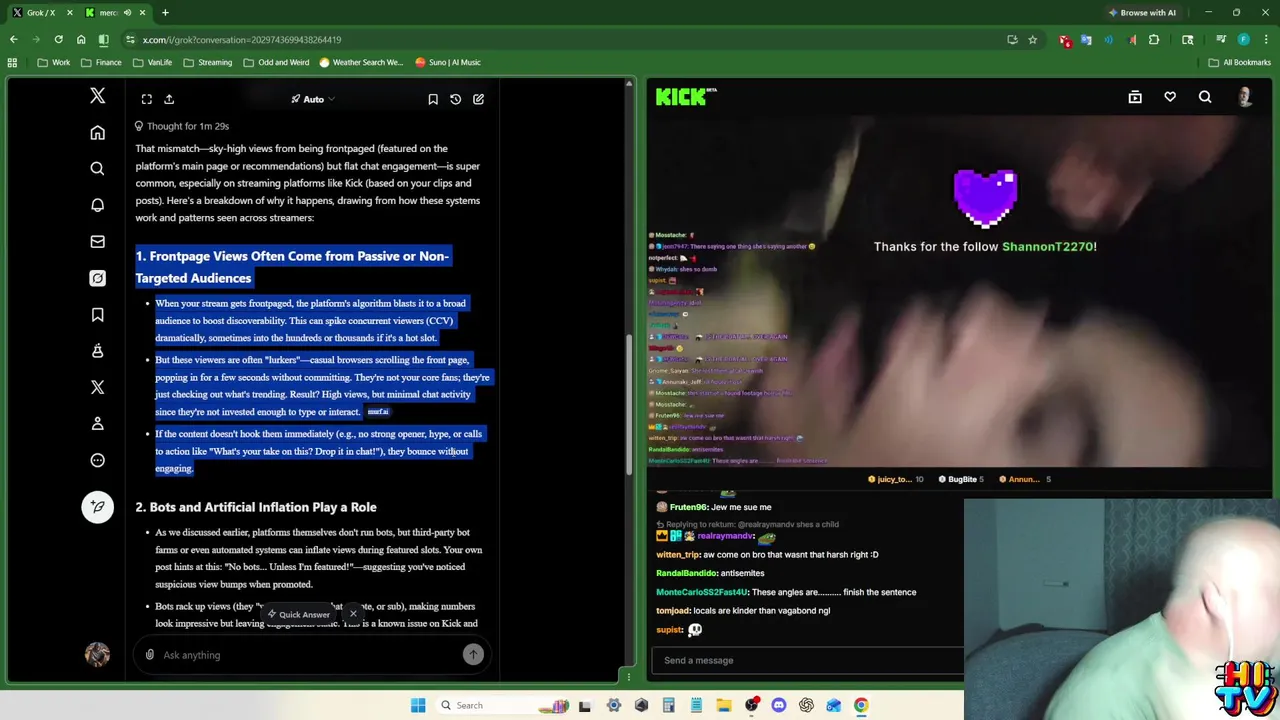Open MonteCarloSS2Fast4U username in chat

702,592
